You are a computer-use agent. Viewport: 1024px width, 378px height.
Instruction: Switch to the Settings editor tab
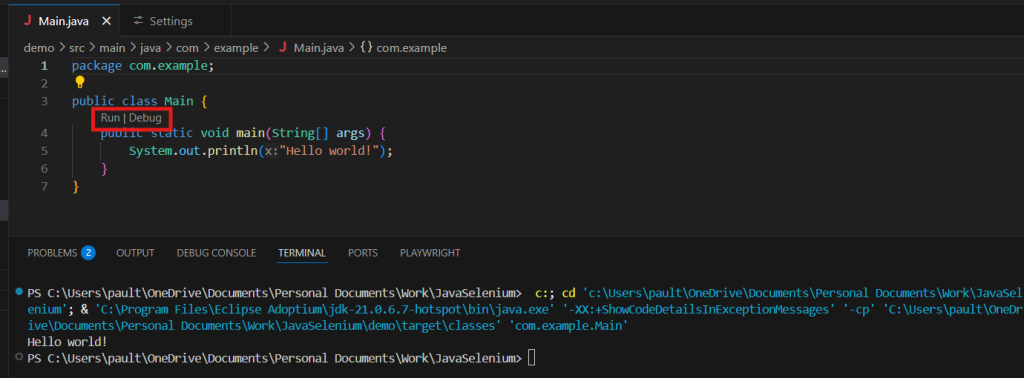pyautogui.click(x=163, y=21)
